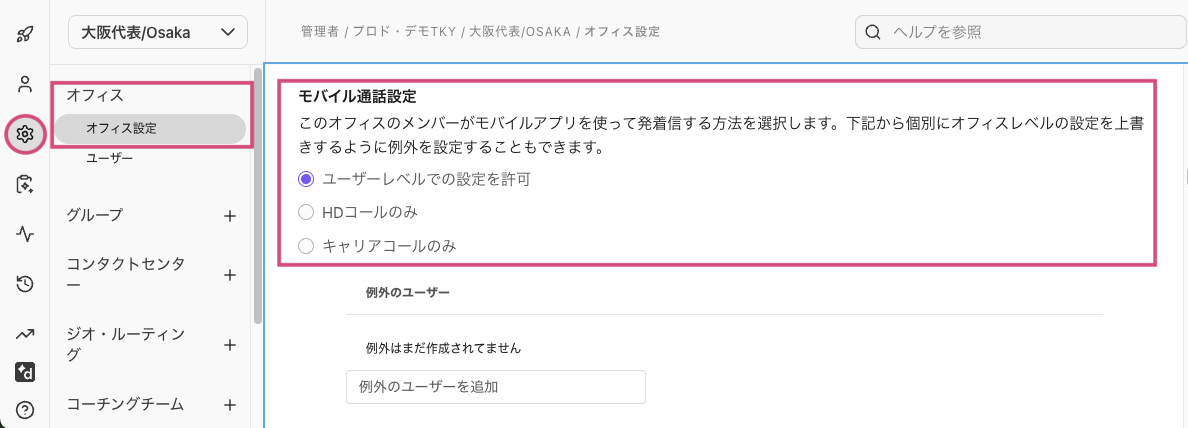
Task: Open the help question mark icon
Action: pos(25,411)
